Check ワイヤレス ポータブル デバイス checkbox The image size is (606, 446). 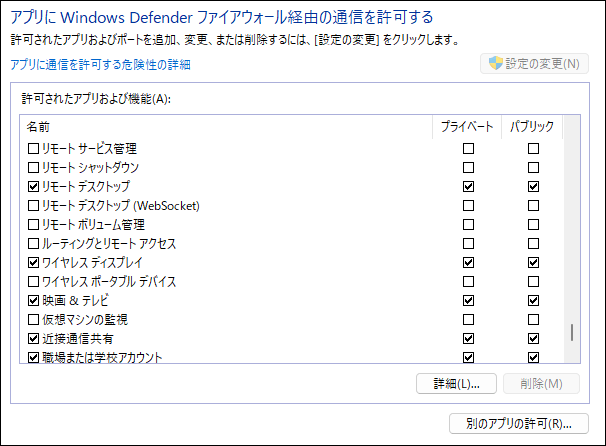[x=34, y=281]
